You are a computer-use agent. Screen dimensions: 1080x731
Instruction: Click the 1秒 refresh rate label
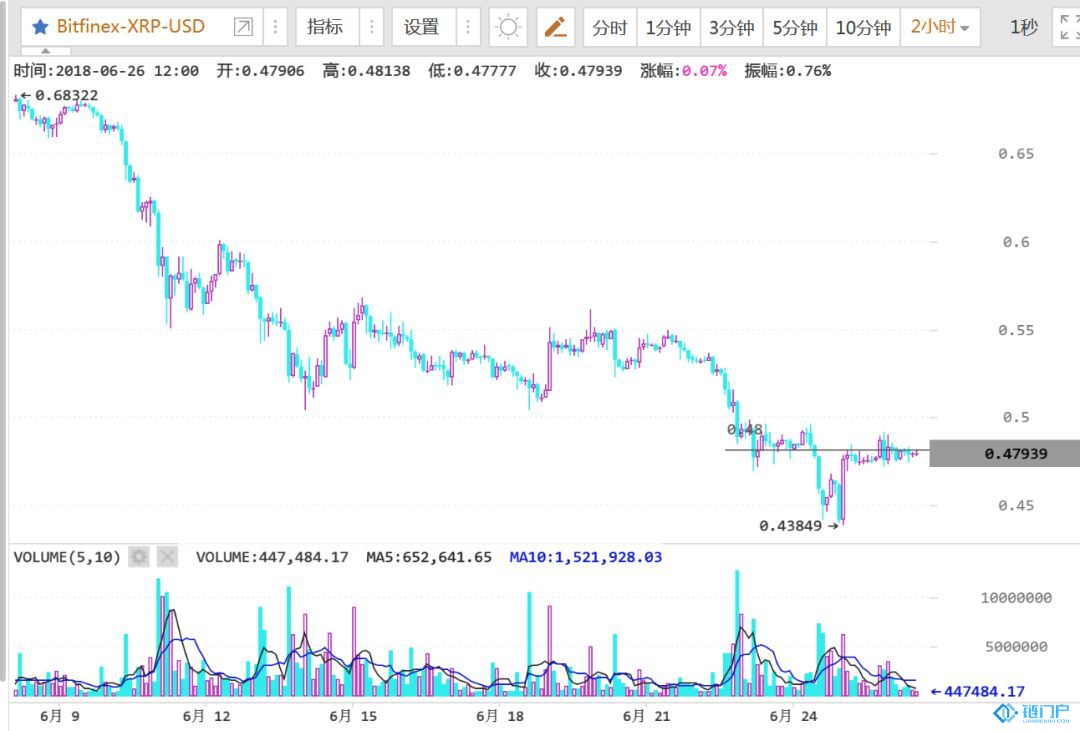pos(1024,28)
